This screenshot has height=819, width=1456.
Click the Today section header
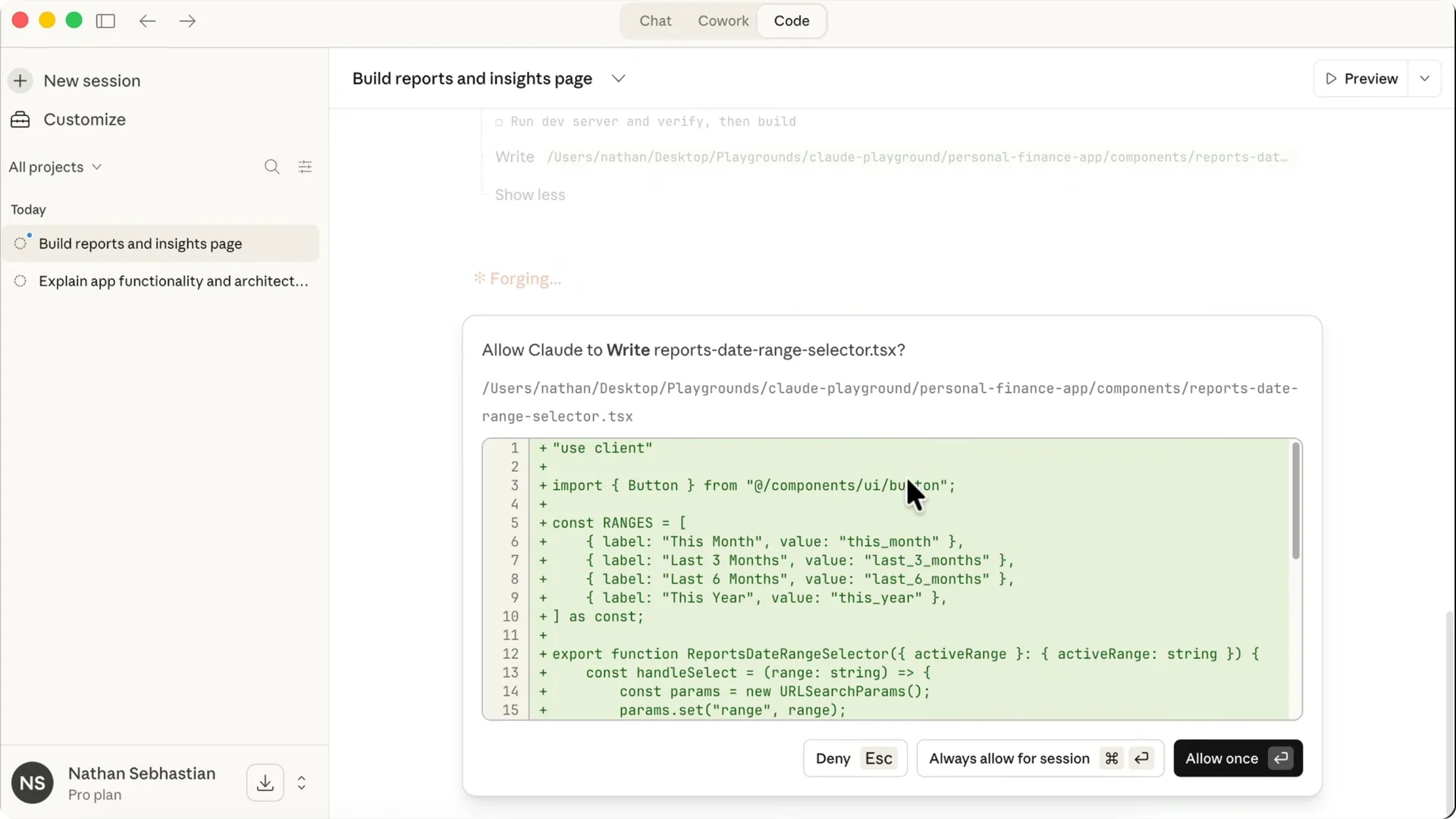[28, 209]
